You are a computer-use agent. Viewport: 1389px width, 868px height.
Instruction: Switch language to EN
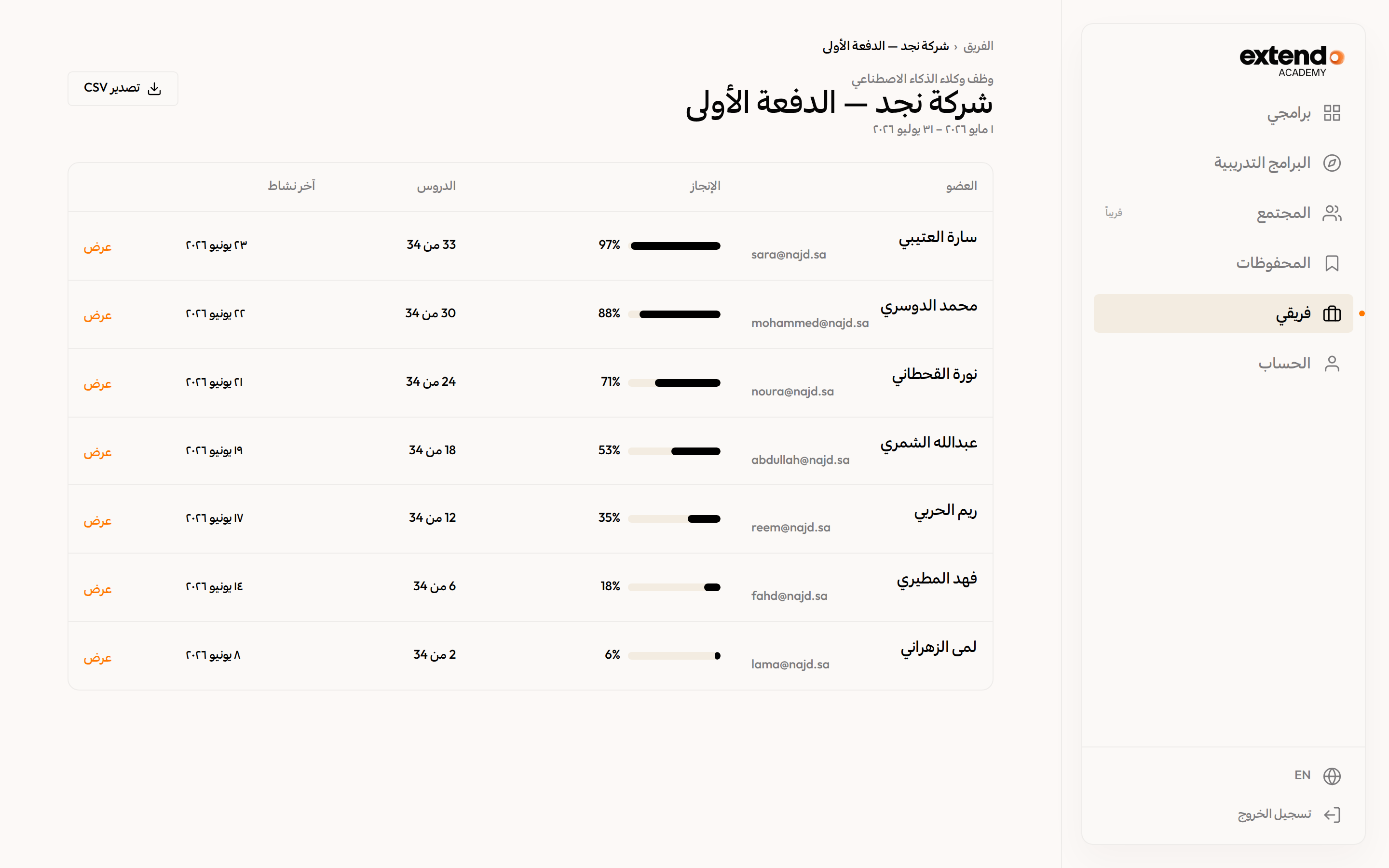(1302, 775)
